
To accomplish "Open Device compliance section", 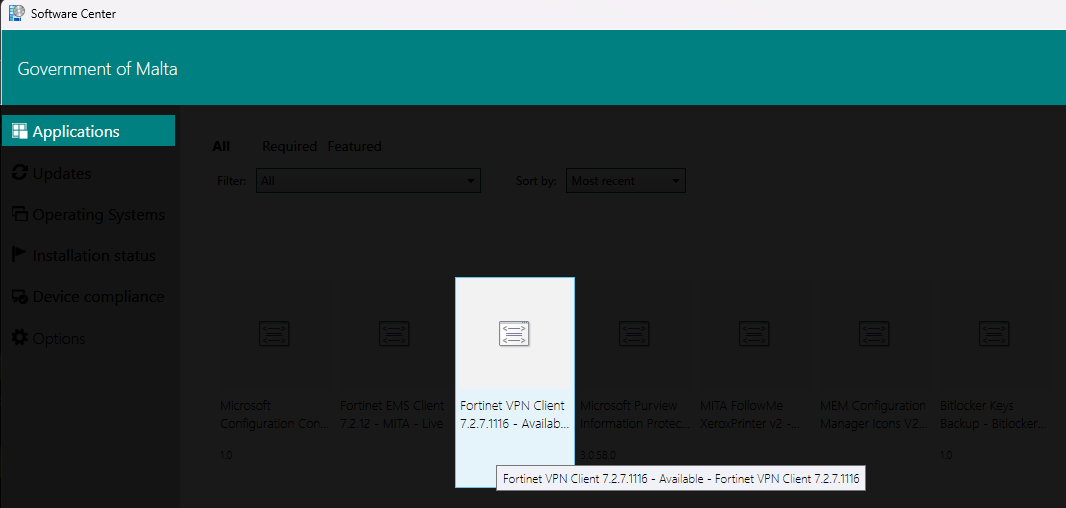I will [x=88, y=297].
